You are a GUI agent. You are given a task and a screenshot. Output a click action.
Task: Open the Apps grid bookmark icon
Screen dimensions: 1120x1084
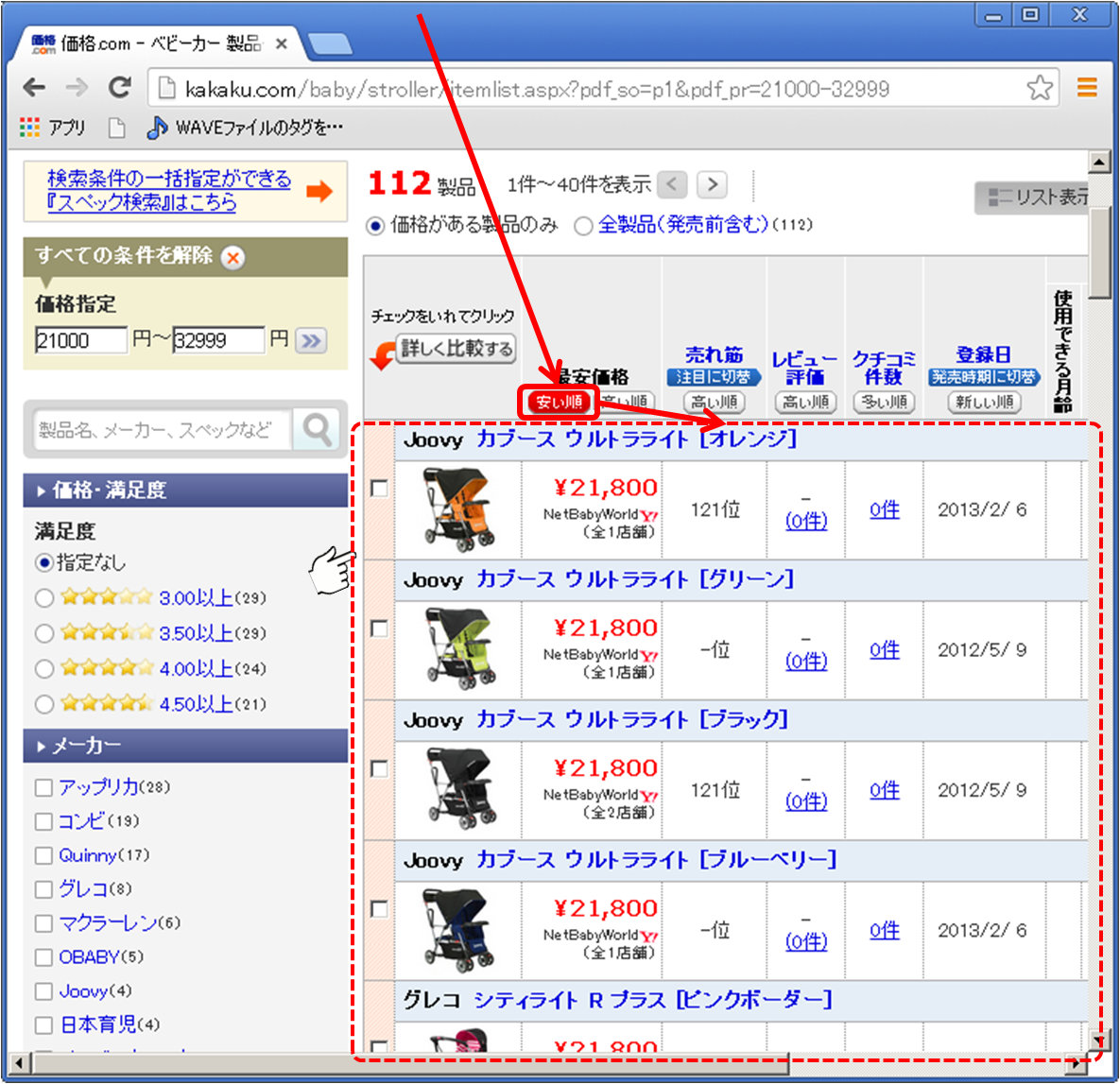pyautogui.click(x=30, y=127)
